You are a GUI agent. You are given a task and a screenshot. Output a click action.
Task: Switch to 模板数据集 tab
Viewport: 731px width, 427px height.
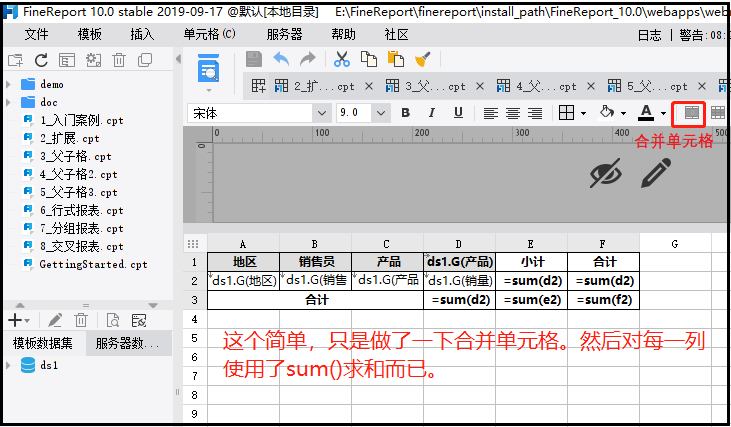click(x=43, y=344)
